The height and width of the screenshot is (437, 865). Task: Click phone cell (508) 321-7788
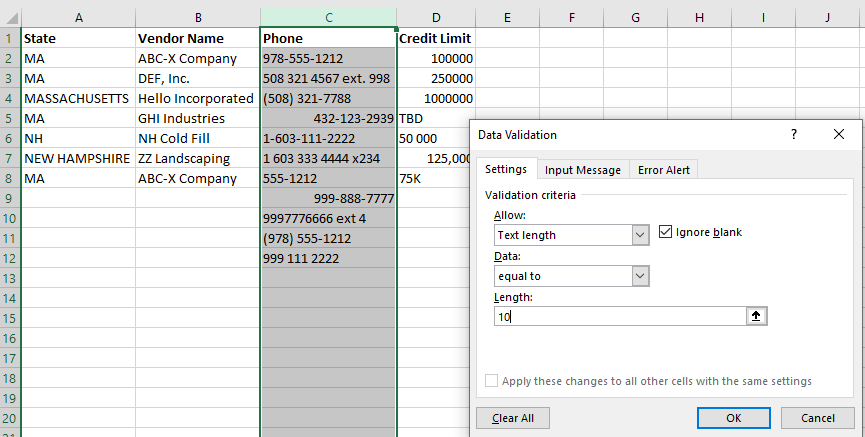point(328,98)
